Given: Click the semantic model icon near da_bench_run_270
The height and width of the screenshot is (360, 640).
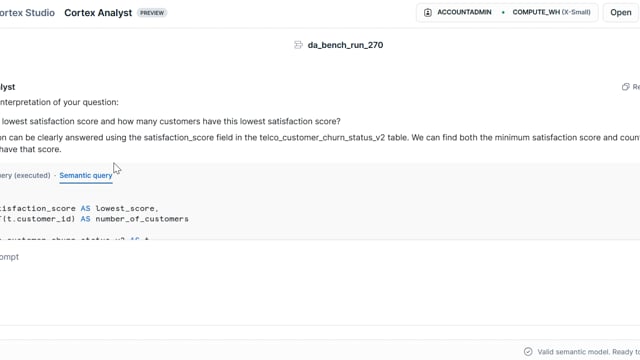Looking at the screenshot, I should click(298, 45).
